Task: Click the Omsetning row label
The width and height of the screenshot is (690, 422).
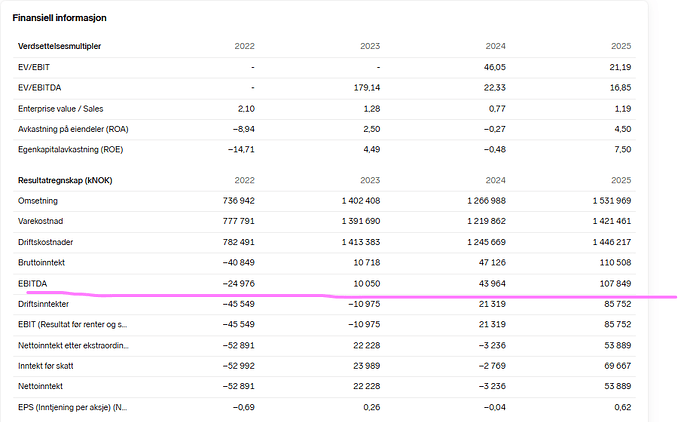Action: 38,201
